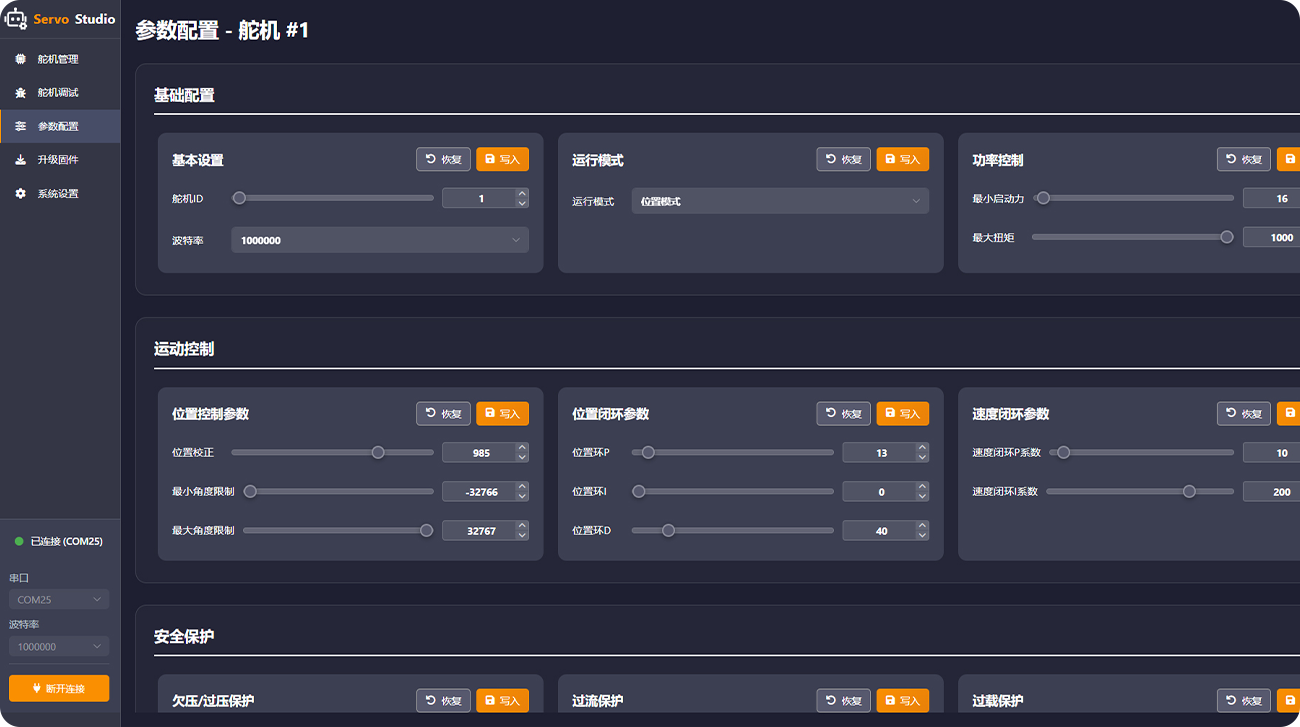The height and width of the screenshot is (727, 1300).
Task: Restore the 运行模式 card settings
Action: point(843,159)
